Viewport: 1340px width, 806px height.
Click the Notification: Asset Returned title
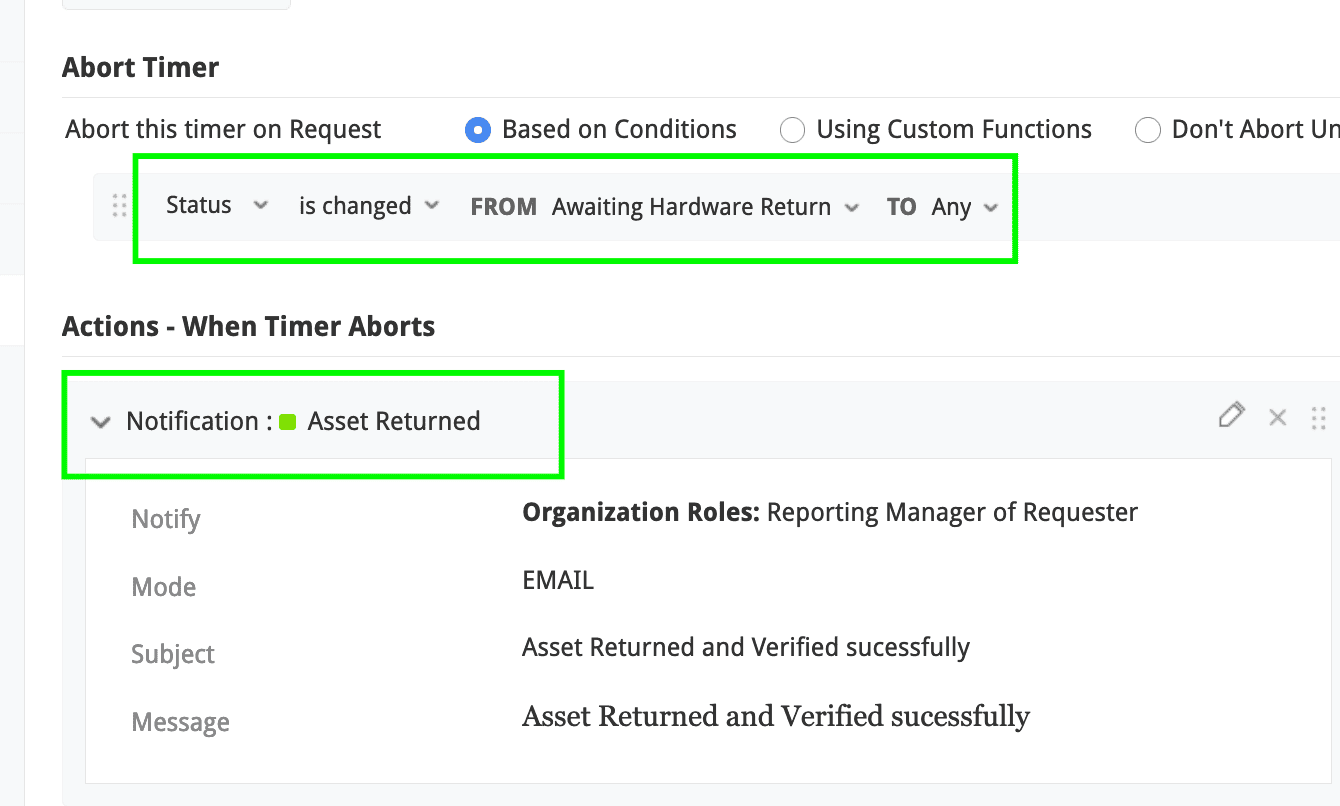[303, 421]
